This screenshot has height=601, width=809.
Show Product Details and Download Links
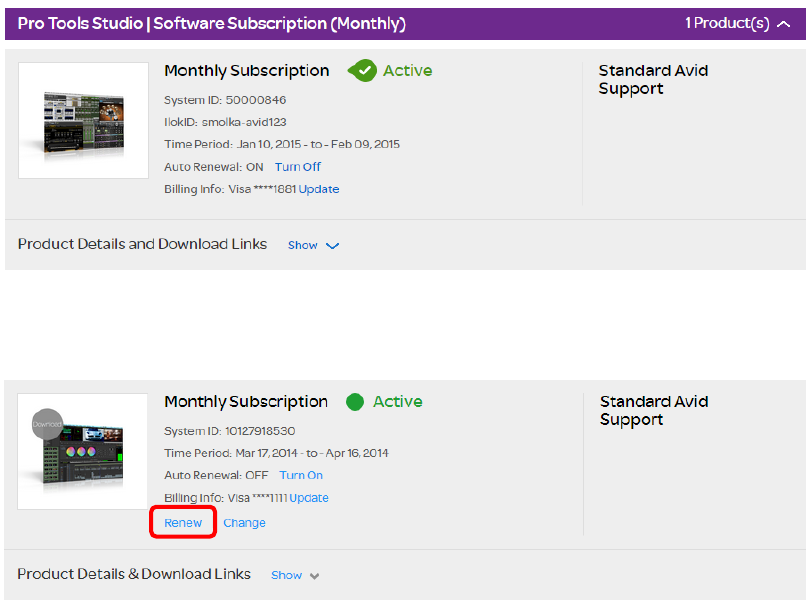[302, 245]
